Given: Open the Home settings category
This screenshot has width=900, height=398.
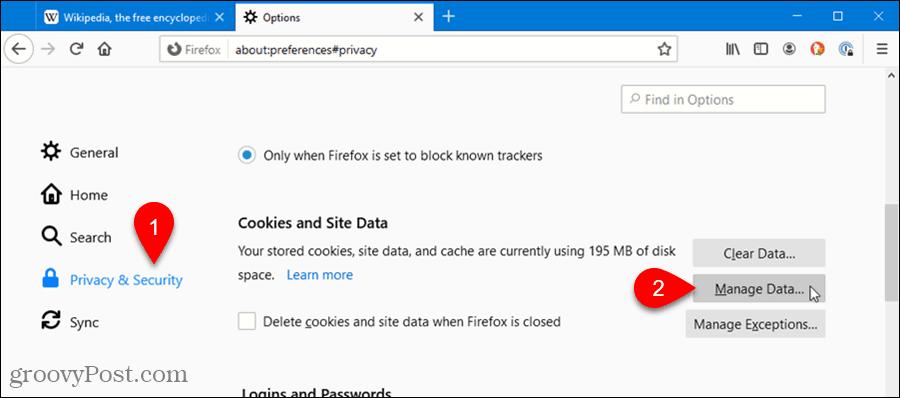Looking at the screenshot, I should pyautogui.click(x=75, y=195).
